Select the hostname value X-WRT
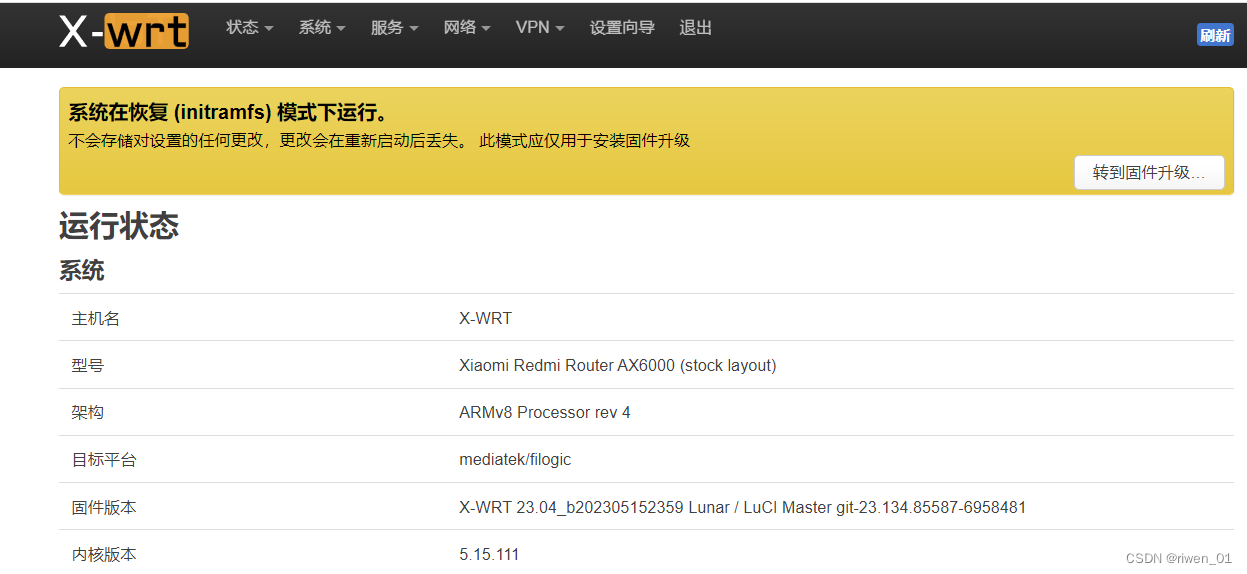The height and width of the screenshot is (574, 1247). (485, 318)
